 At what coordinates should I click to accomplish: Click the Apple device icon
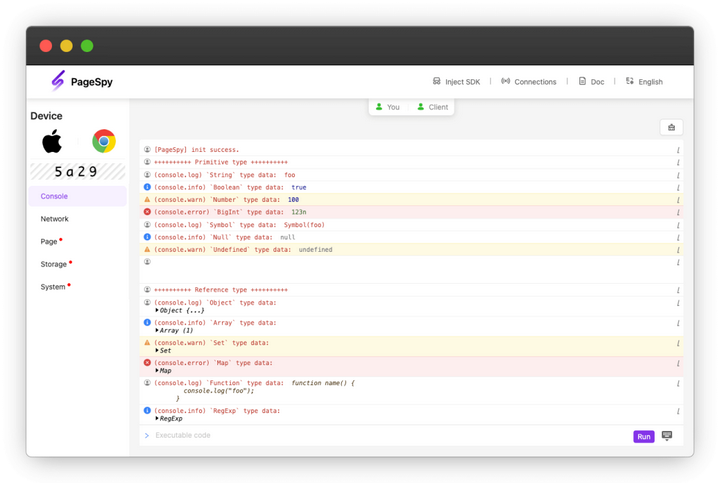[52, 141]
